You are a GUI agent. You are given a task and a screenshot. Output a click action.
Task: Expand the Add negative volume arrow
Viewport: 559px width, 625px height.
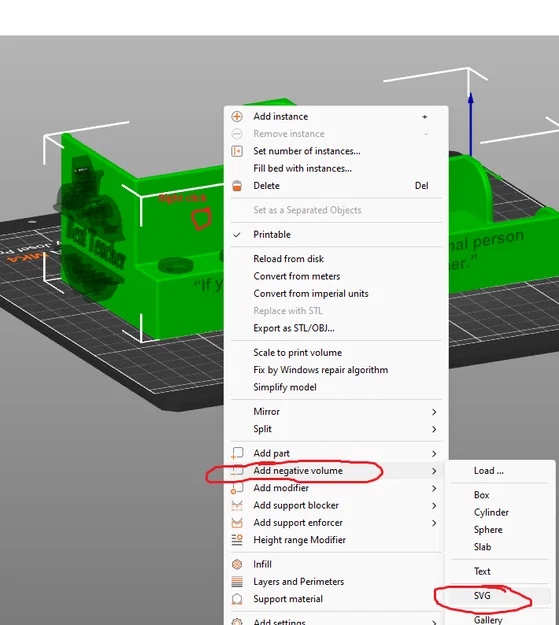pos(434,471)
